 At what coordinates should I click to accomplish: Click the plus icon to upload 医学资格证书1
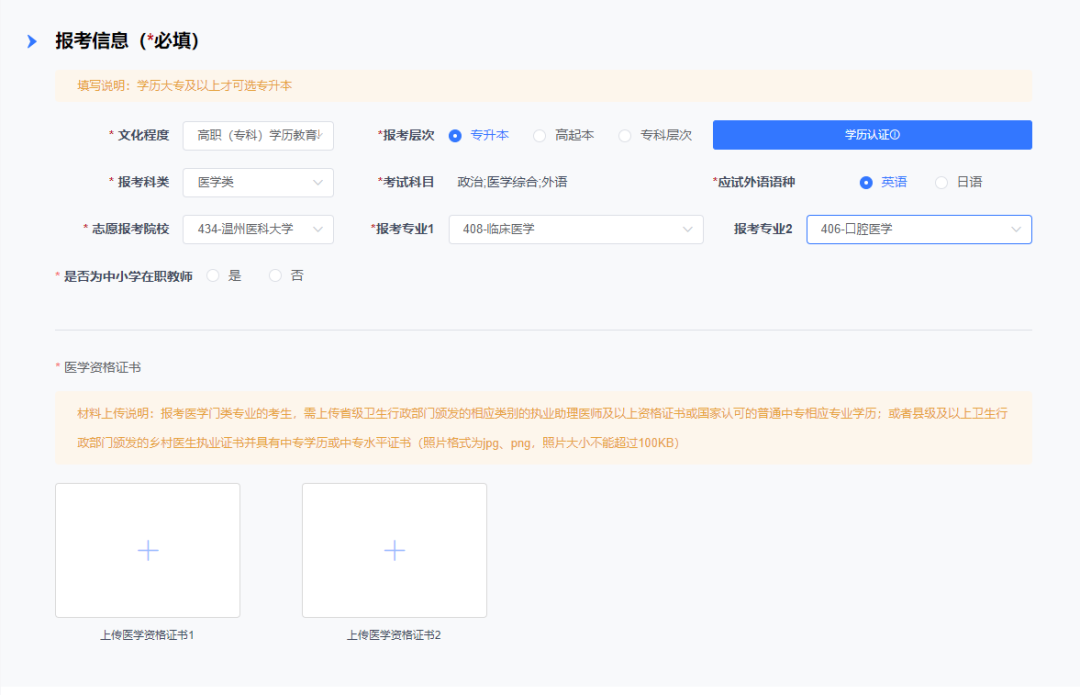[x=147, y=550]
